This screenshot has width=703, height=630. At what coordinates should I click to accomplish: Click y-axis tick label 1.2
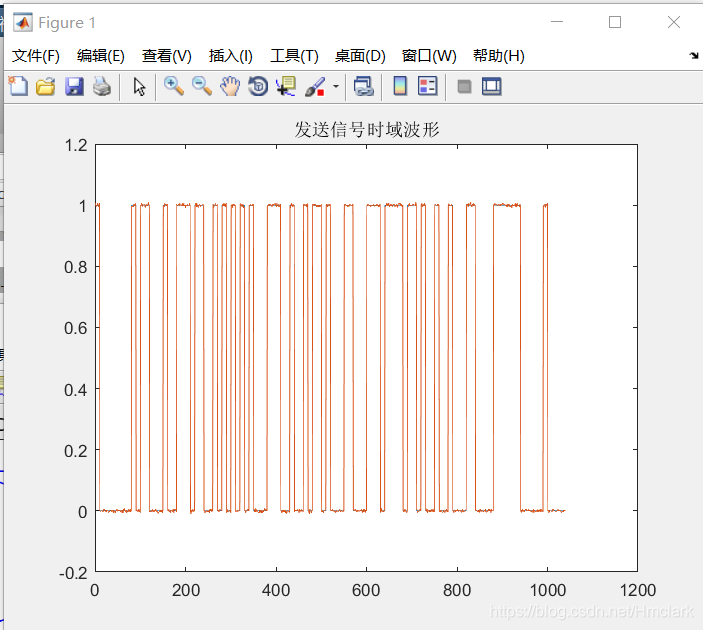click(76, 146)
